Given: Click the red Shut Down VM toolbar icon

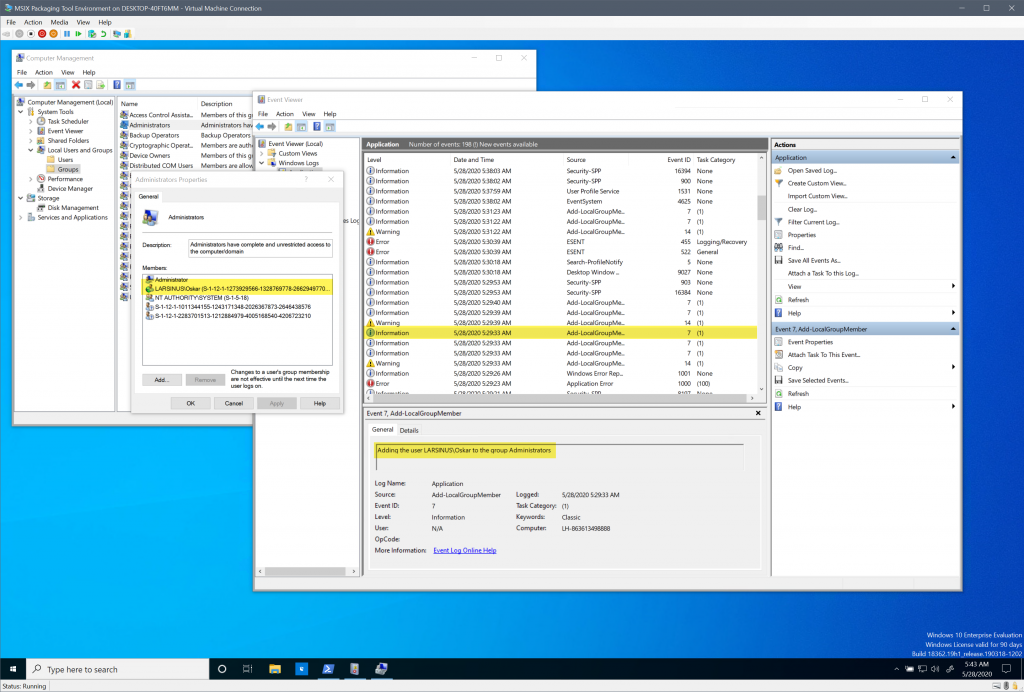Looking at the screenshot, I should [x=42, y=33].
